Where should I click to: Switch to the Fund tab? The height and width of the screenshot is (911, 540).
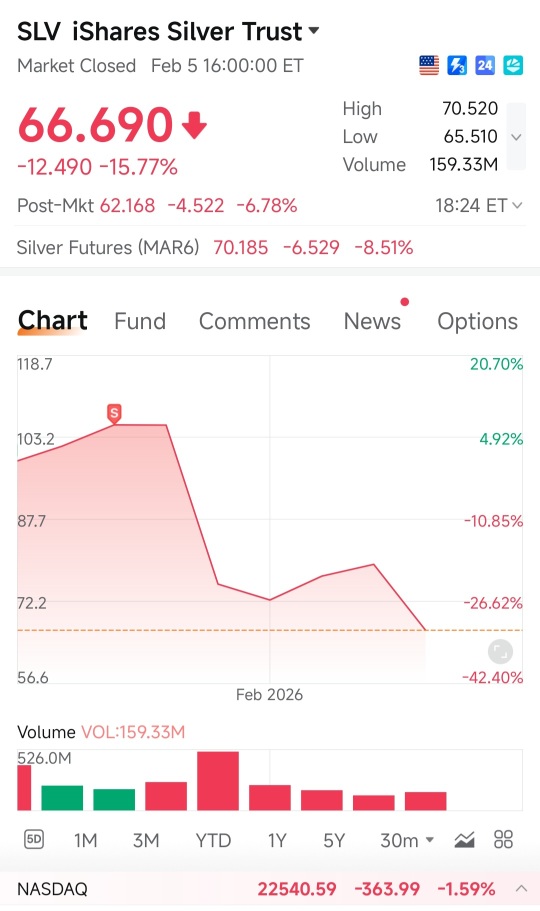[x=140, y=321]
